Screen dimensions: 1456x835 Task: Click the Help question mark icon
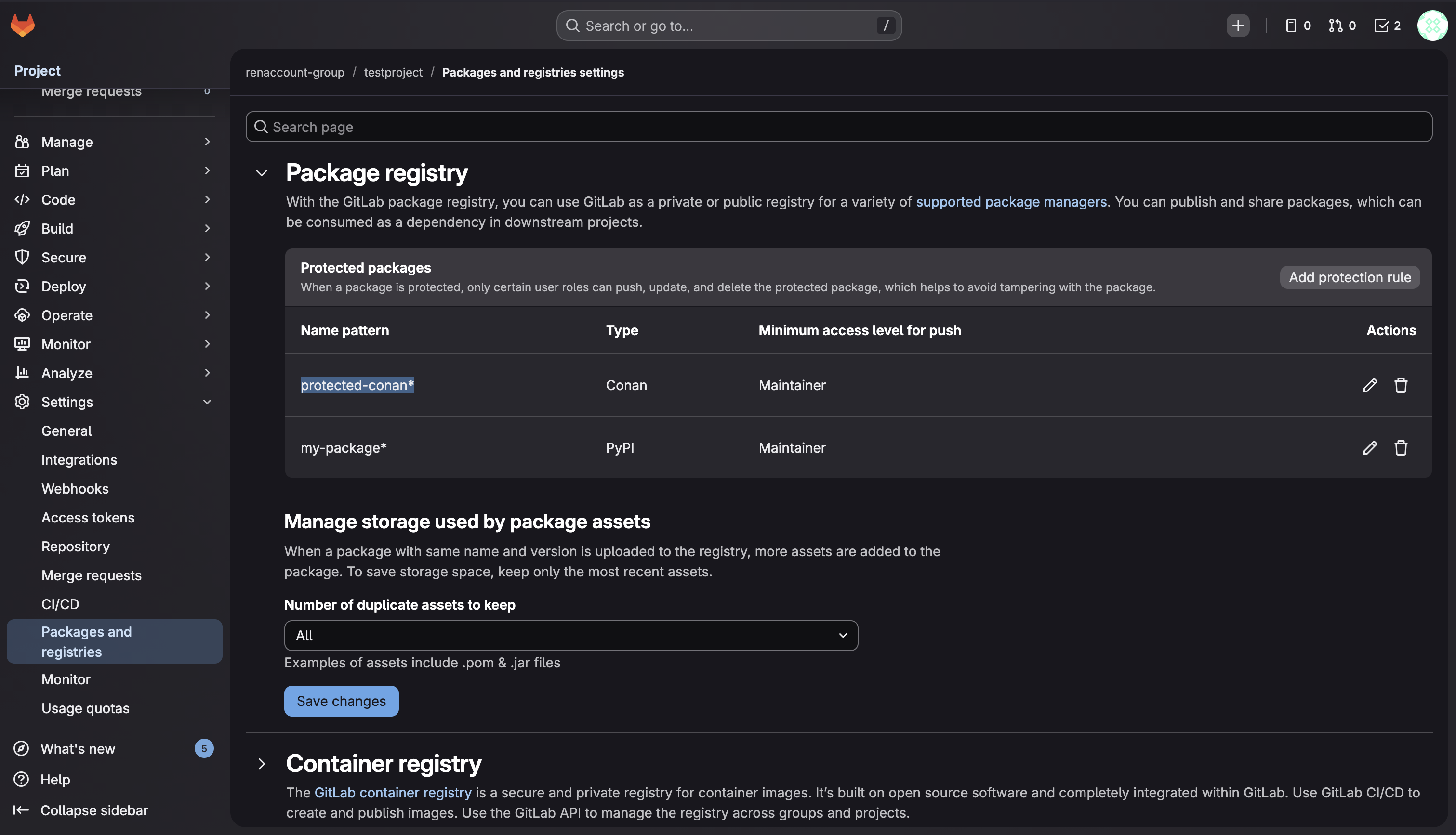pos(21,779)
